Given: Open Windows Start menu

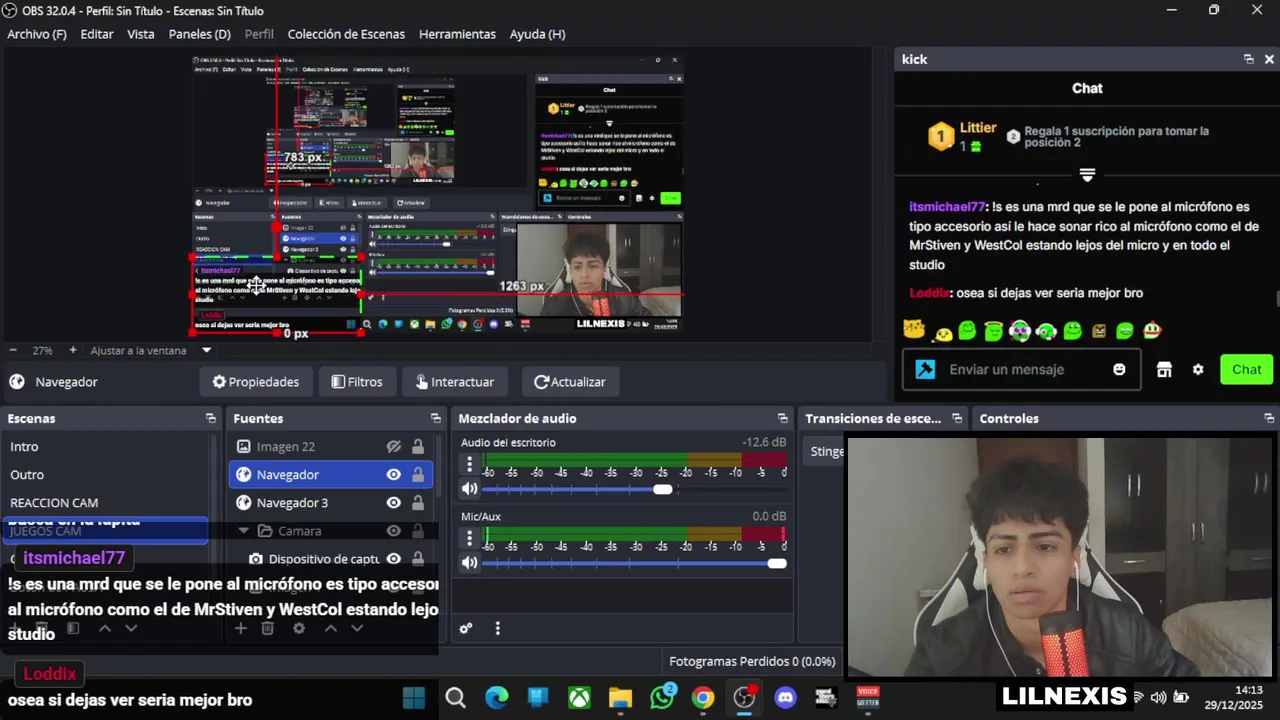Looking at the screenshot, I should click(x=414, y=697).
